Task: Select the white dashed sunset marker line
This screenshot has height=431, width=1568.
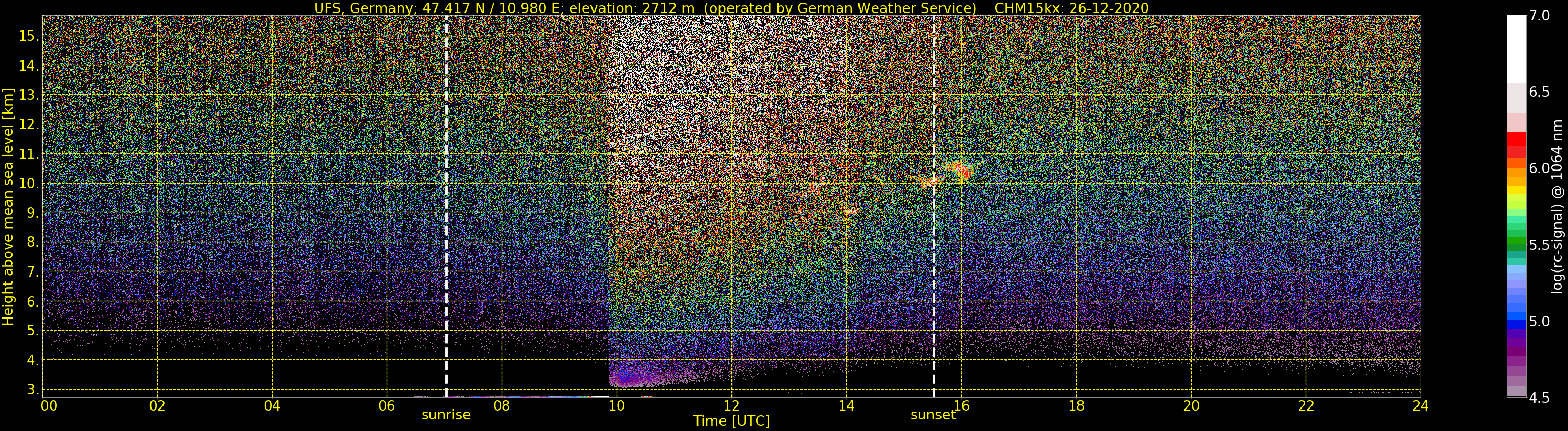Action: (934, 206)
